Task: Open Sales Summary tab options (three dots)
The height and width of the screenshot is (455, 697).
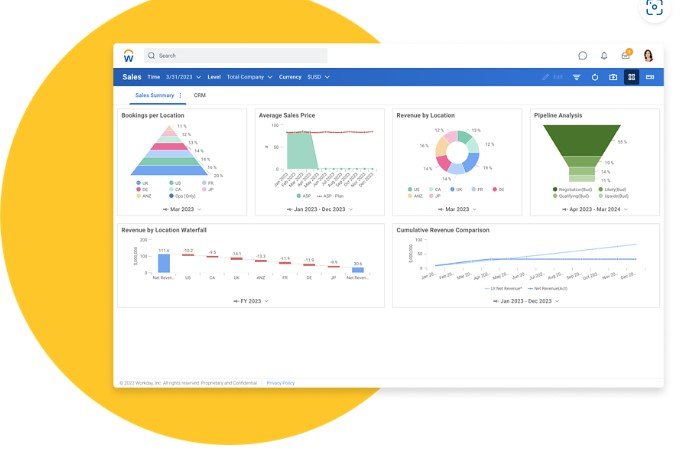Action: [180, 95]
